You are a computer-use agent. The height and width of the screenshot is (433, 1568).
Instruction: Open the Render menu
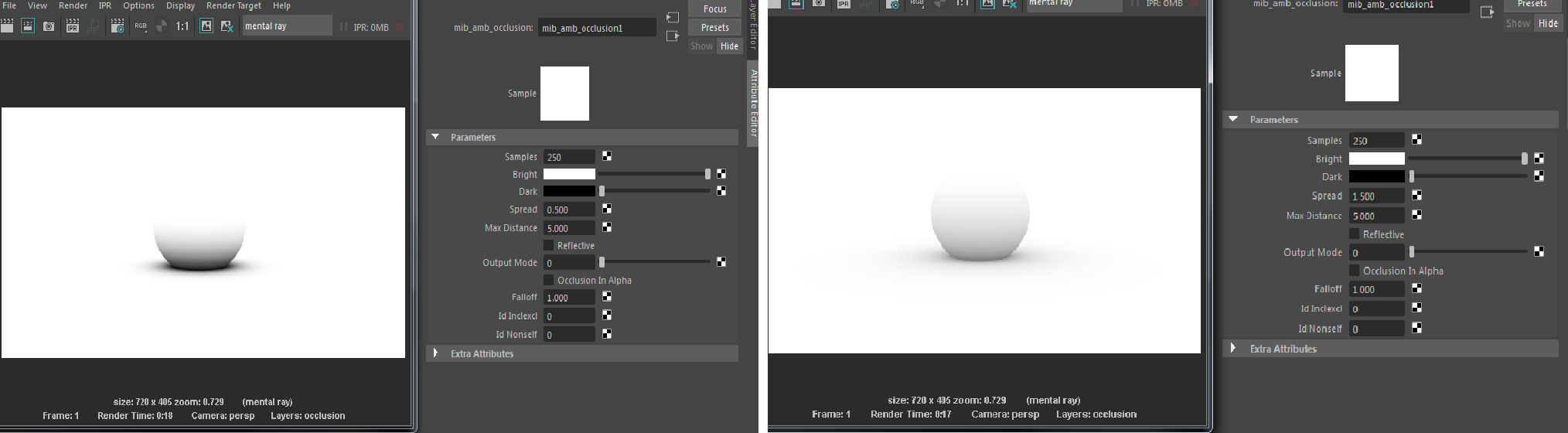tap(73, 5)
